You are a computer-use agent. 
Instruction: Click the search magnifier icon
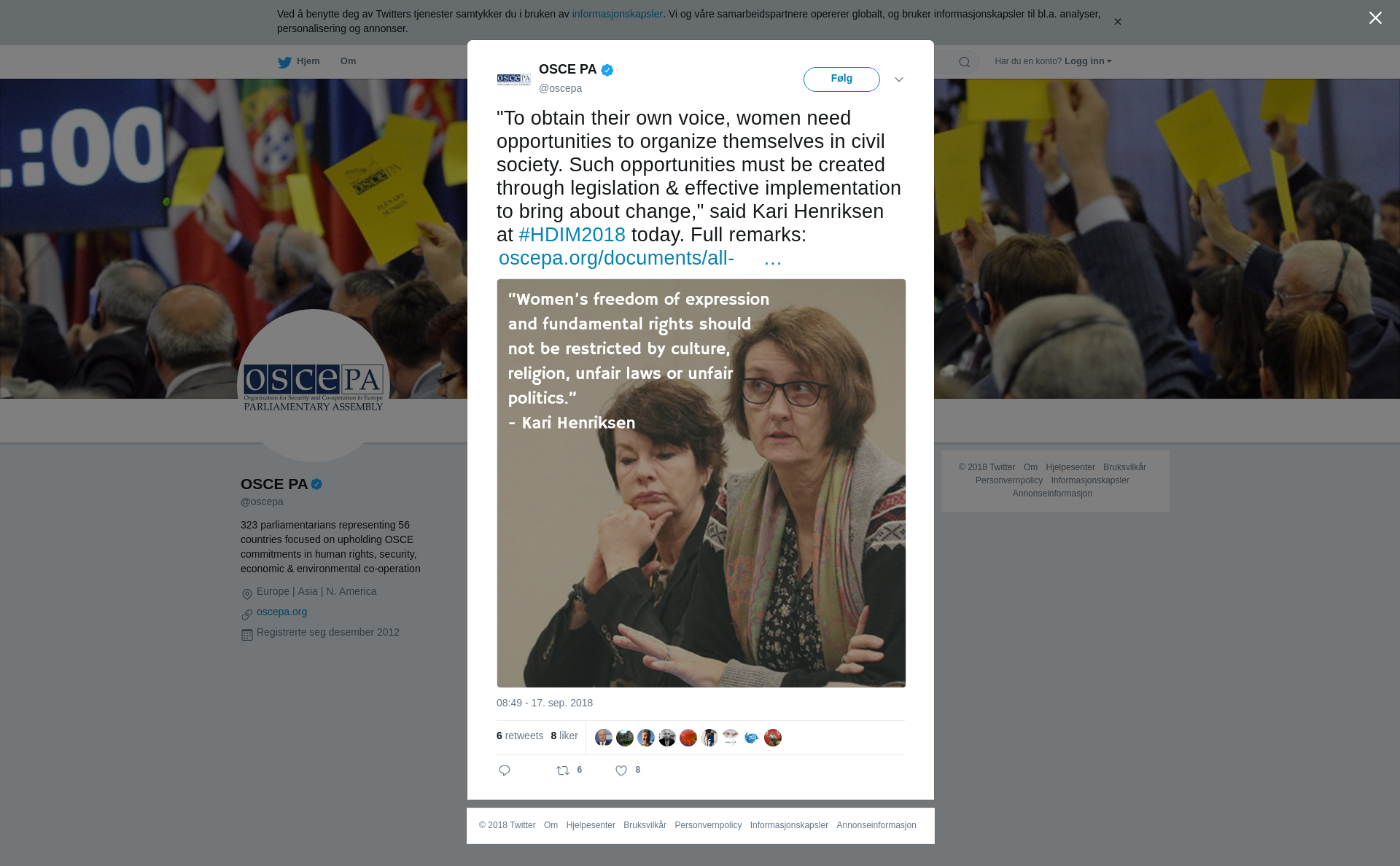tap(964, 62)
